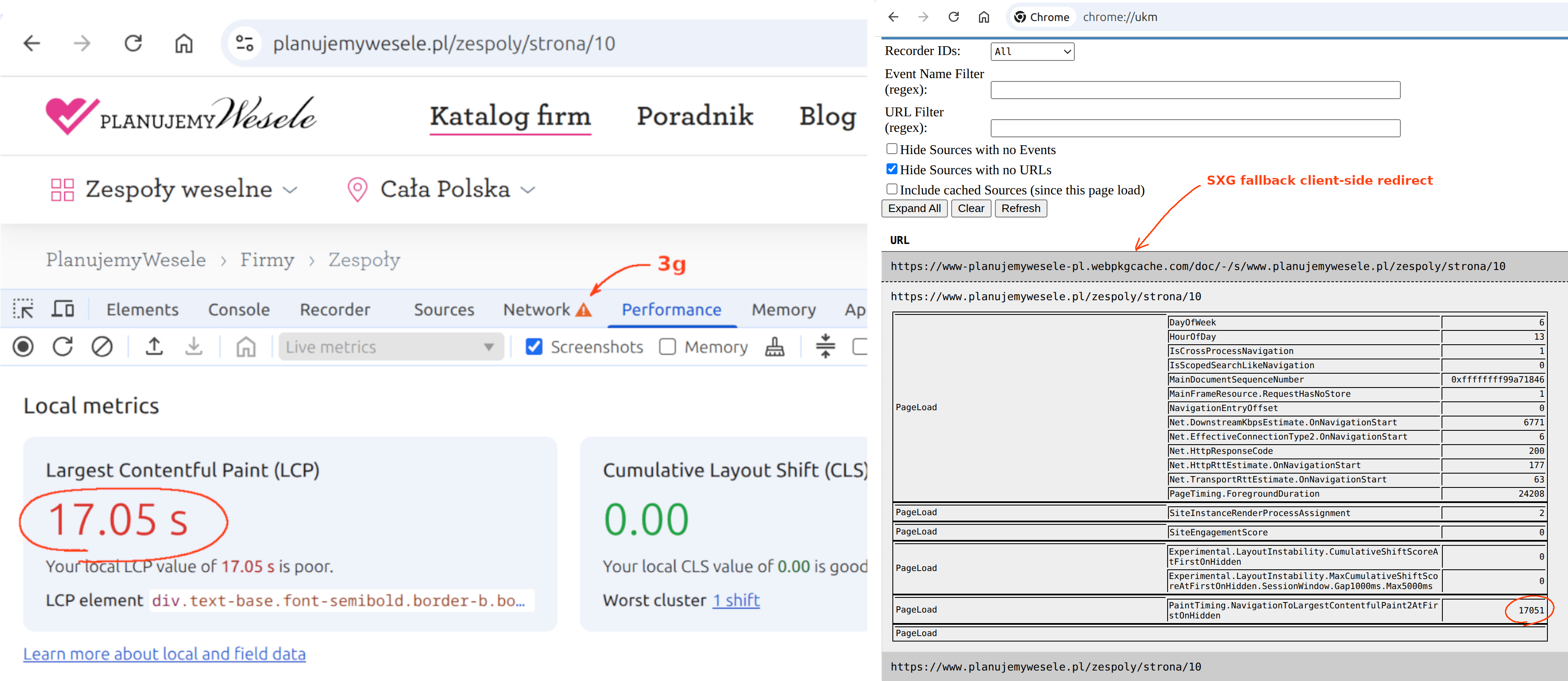Click the landing page home icon in Performance toolbar
This screenshot has height=681, width=1568.
tap(246, 346)
